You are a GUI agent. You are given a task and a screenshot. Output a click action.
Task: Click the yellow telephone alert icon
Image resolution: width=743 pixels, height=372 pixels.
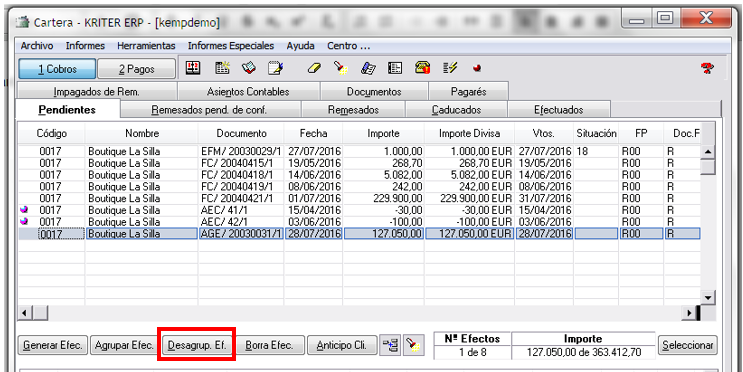pyautogui.click(x=422, y=68)
